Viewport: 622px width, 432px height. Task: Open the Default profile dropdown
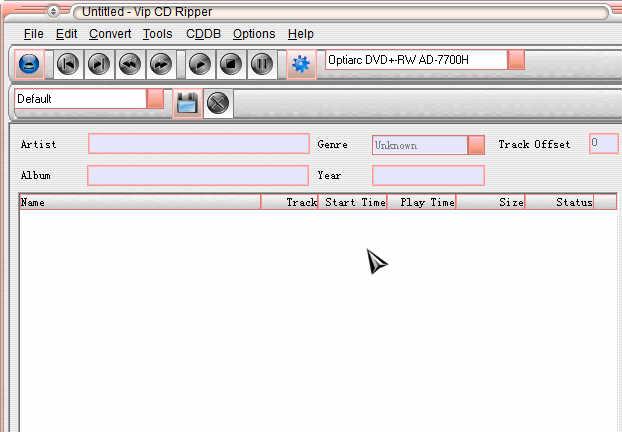(x=156, y=99)
